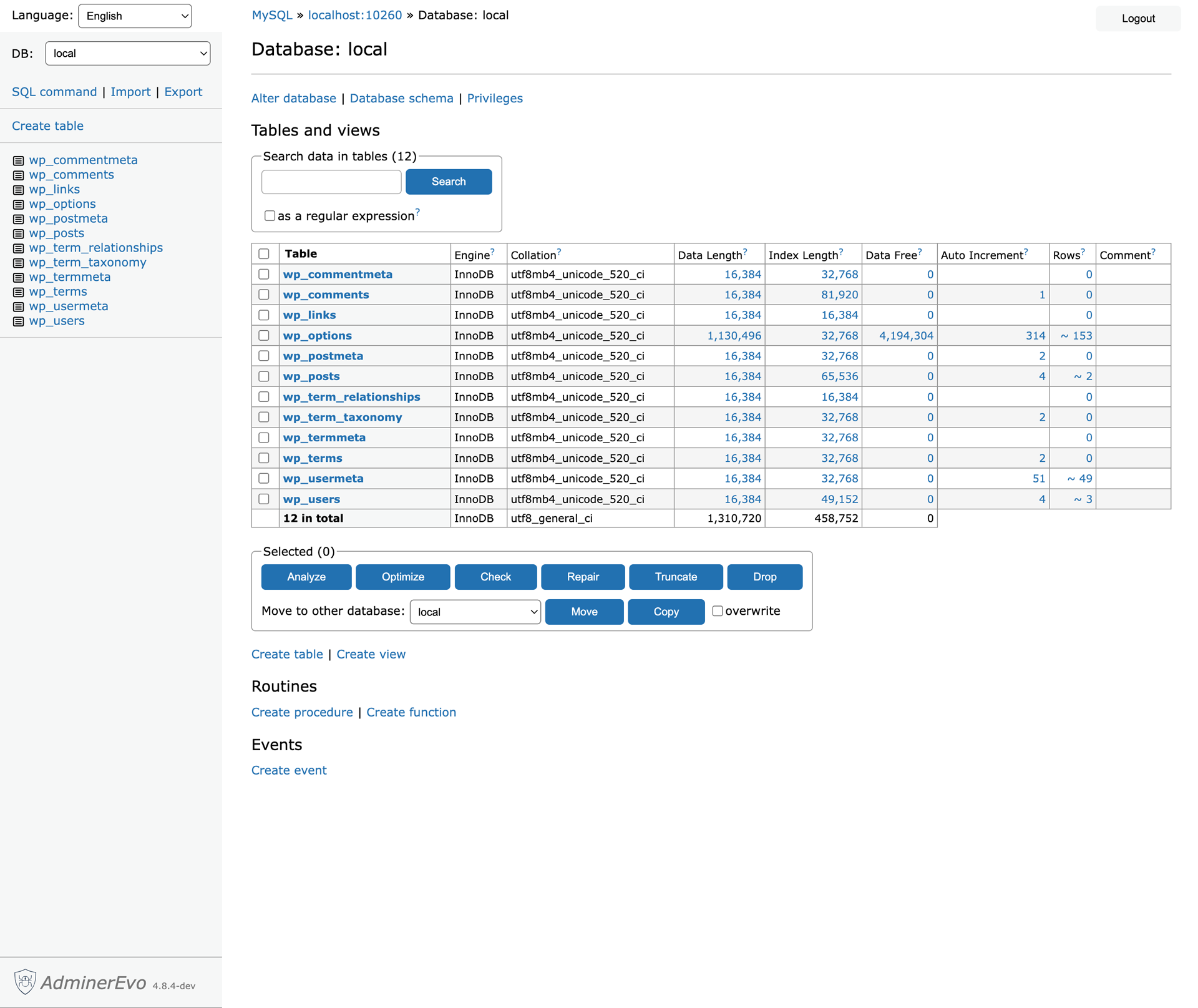Click the table icon beside wp_term_taxonomy in sidebar
Image resolution: width=1198 pixels, height=1008 pixels.
[x=19, y=263]
